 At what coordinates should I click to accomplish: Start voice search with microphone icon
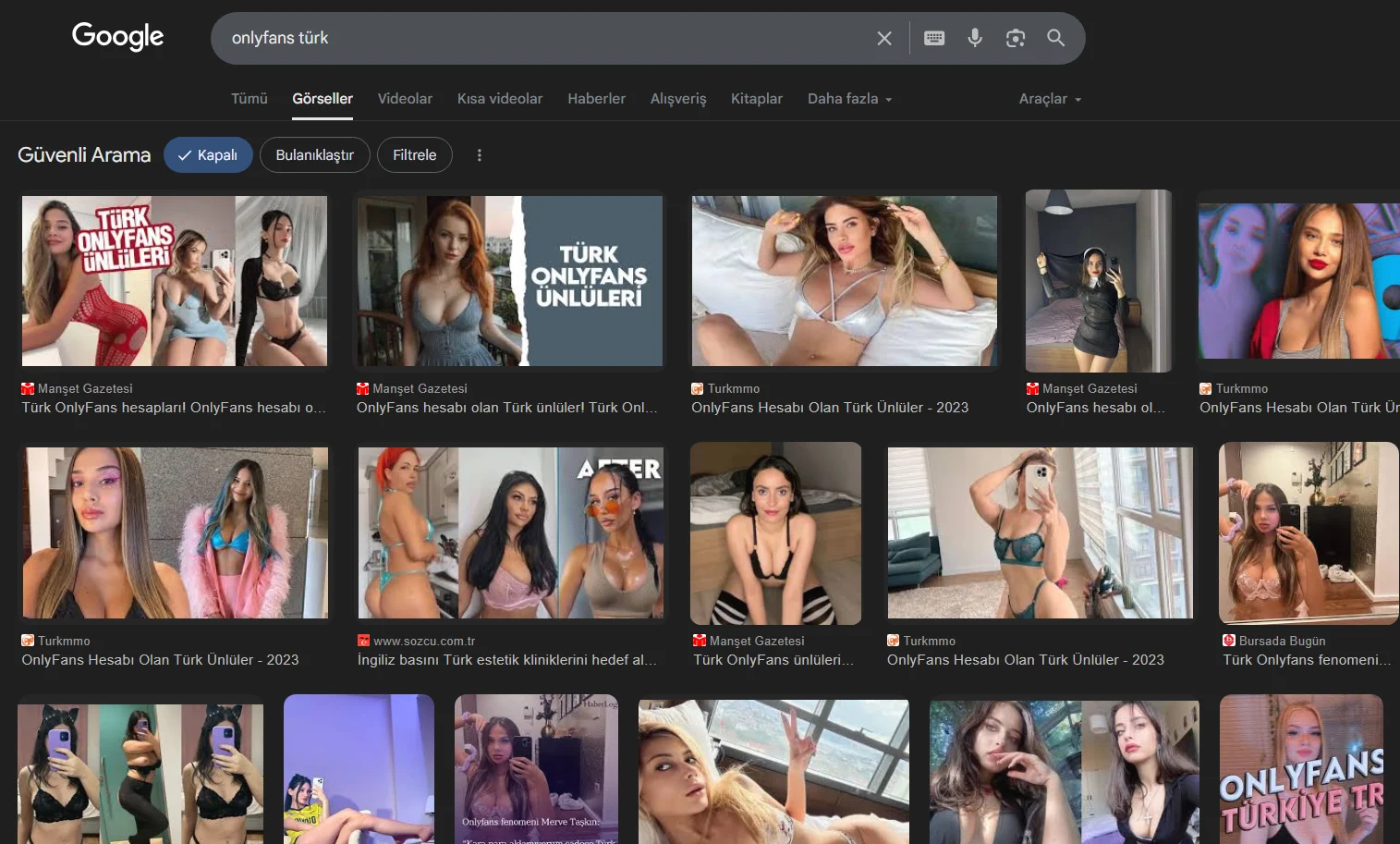click(x=975, y=38)
